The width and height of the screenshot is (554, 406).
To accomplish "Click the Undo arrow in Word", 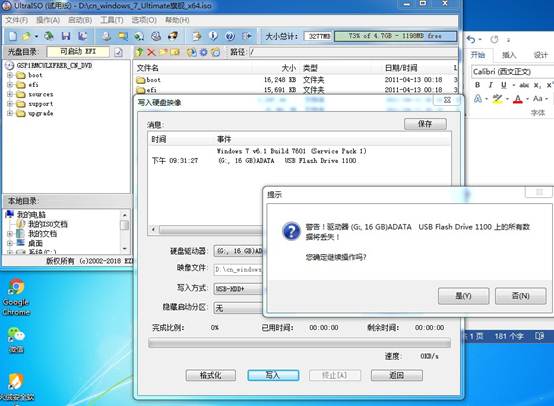I will [x=471, y=39].
